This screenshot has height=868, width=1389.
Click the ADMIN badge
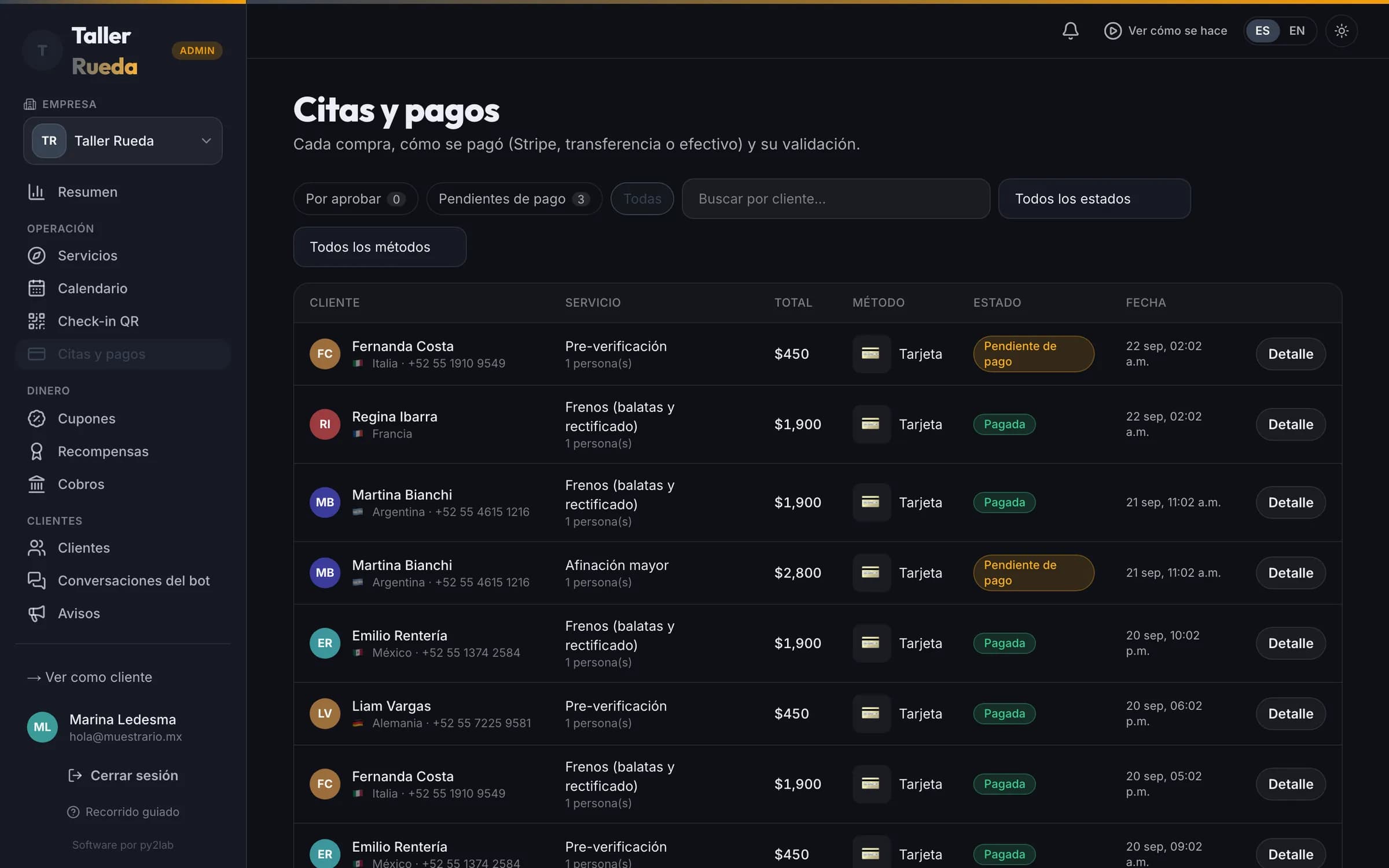tap(197, 50)
